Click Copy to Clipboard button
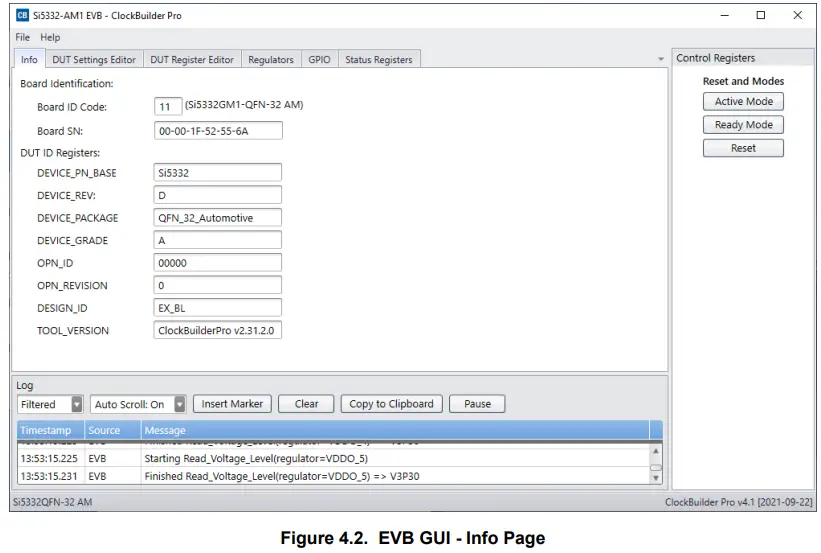 392,404
